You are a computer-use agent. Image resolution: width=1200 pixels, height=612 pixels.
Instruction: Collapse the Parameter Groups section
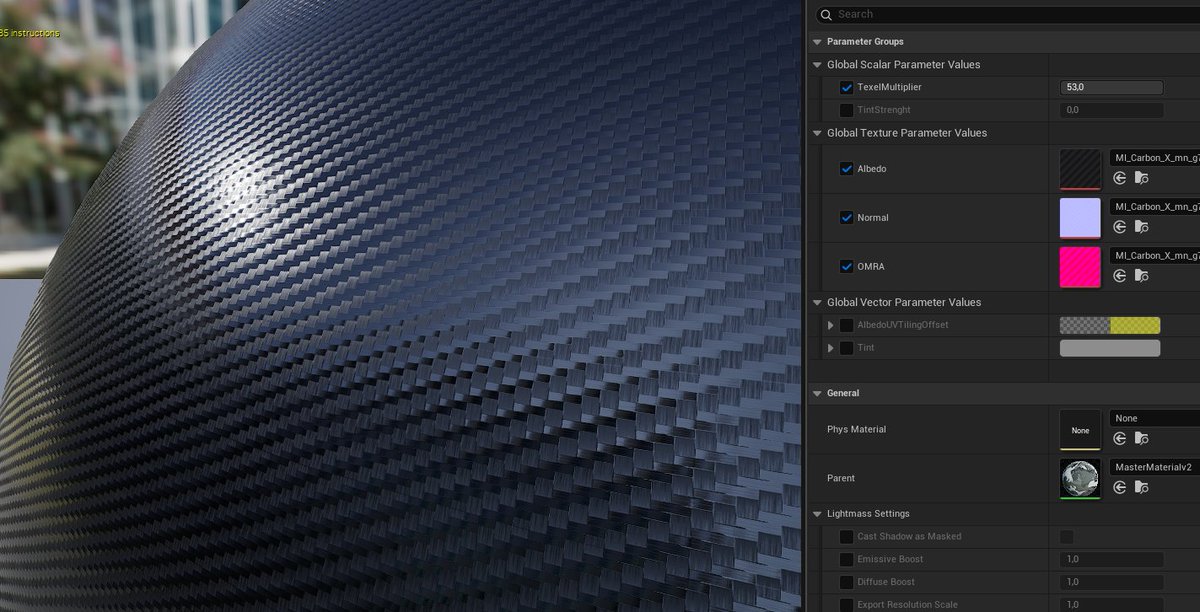tap(817, 42)
